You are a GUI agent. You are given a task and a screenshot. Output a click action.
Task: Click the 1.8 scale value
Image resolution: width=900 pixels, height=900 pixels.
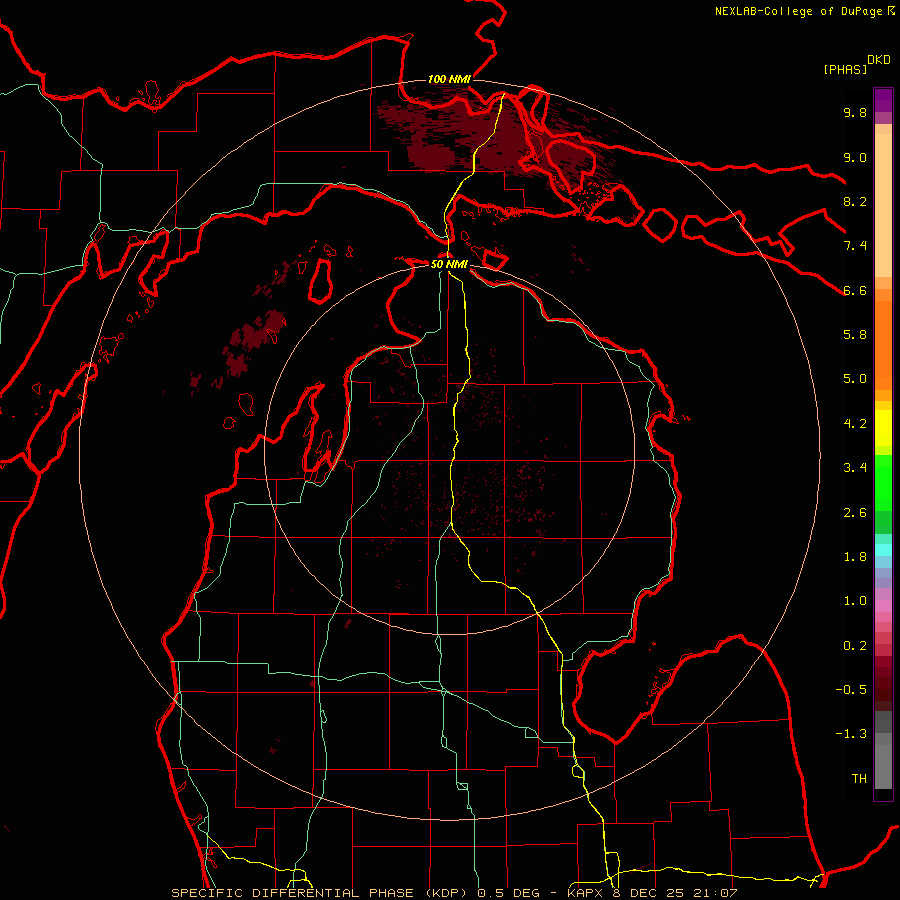pyautogui.click(x=855, y=557)
